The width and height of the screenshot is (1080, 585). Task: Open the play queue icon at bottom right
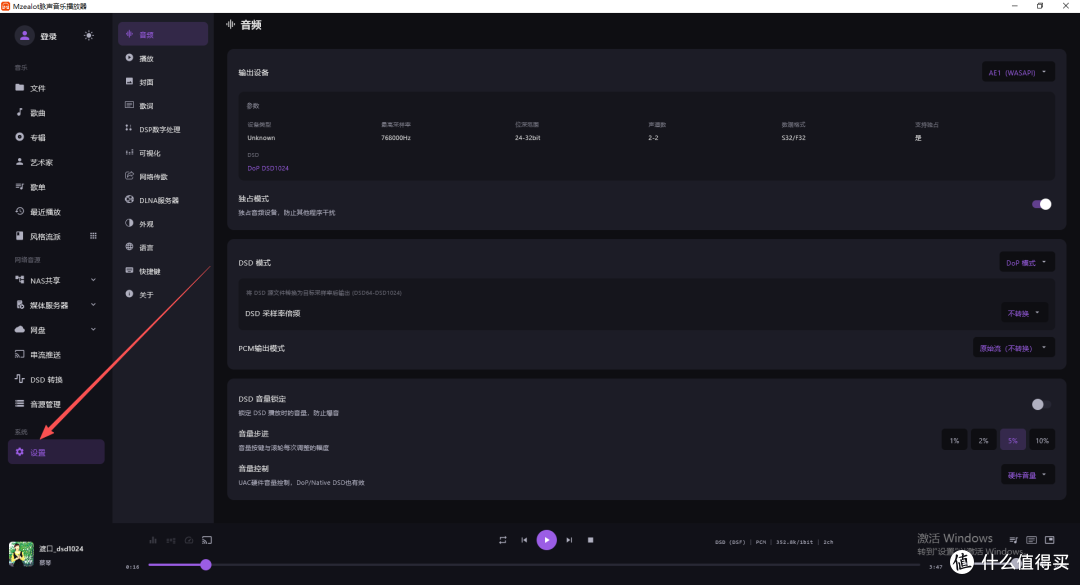point(1013,540)
